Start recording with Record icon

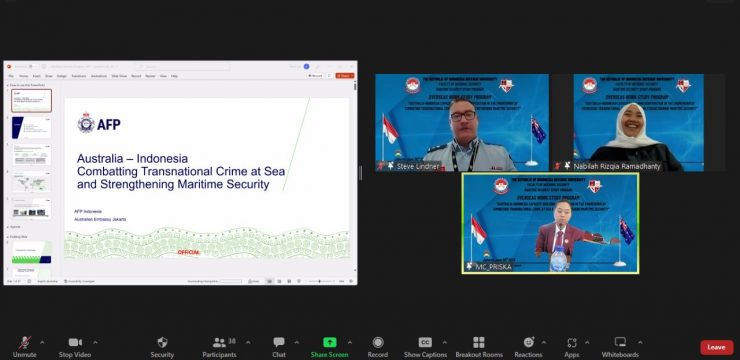[378, 343]
